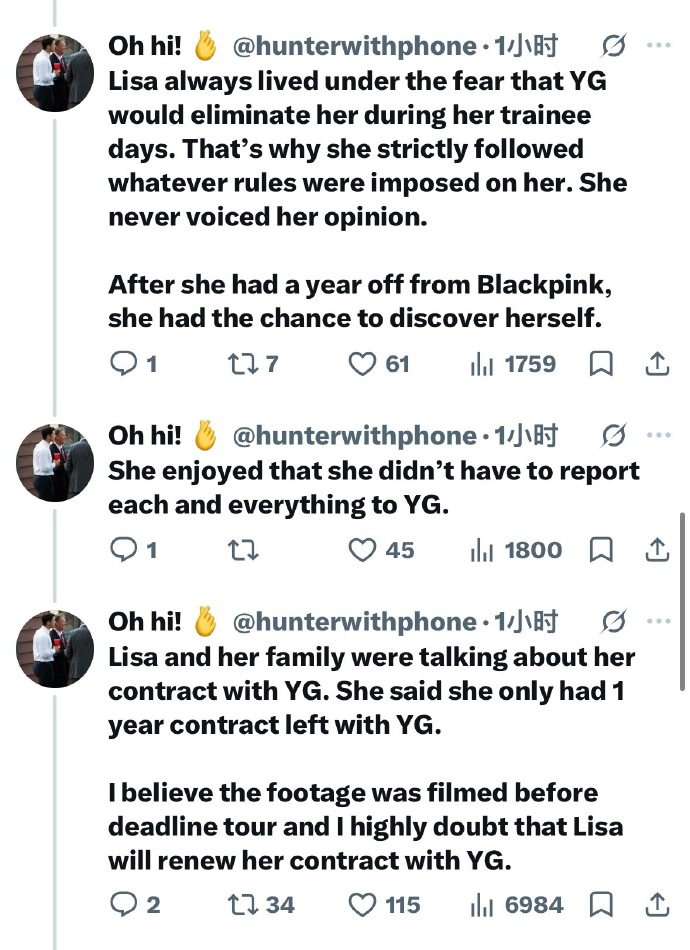The height and width of the screenshot is (950, 690).
Task: Bookmark the tweet with 1800 views
Action: 601,550
